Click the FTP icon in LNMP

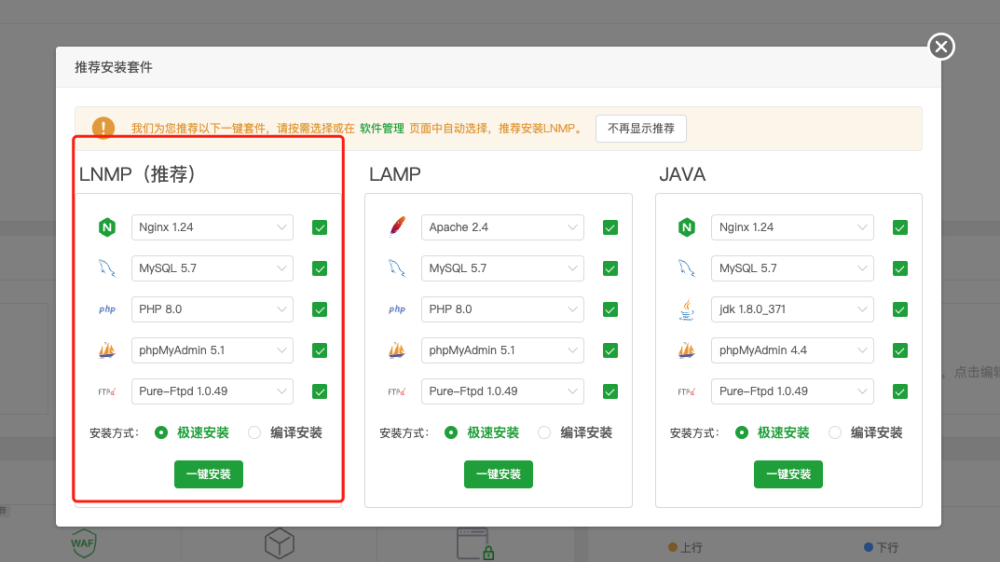107,392
